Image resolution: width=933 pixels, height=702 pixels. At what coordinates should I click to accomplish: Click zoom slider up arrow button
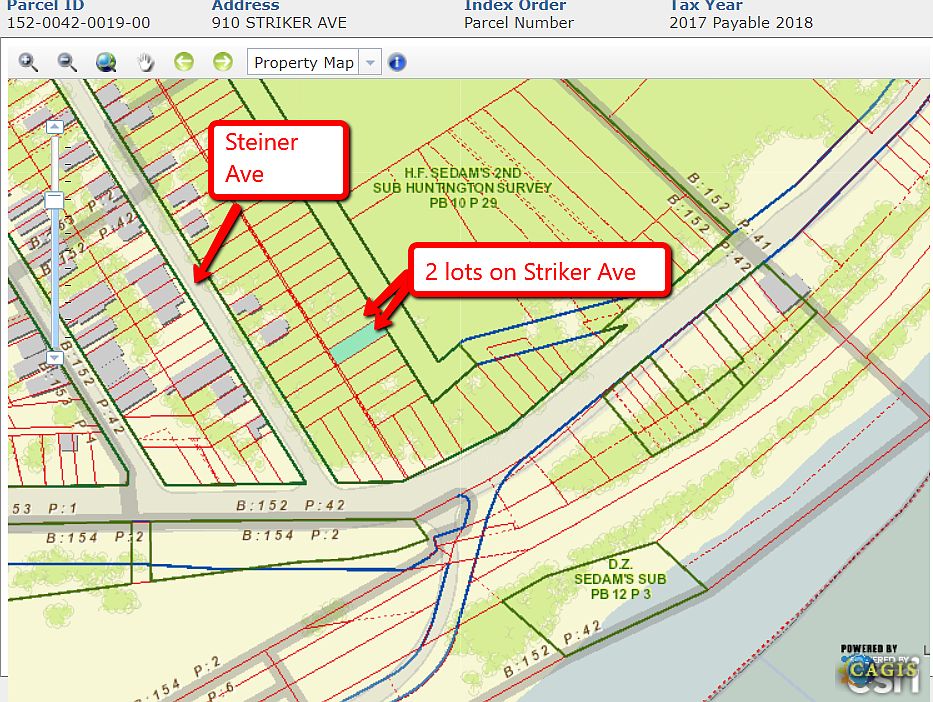[x=55, y=127]
